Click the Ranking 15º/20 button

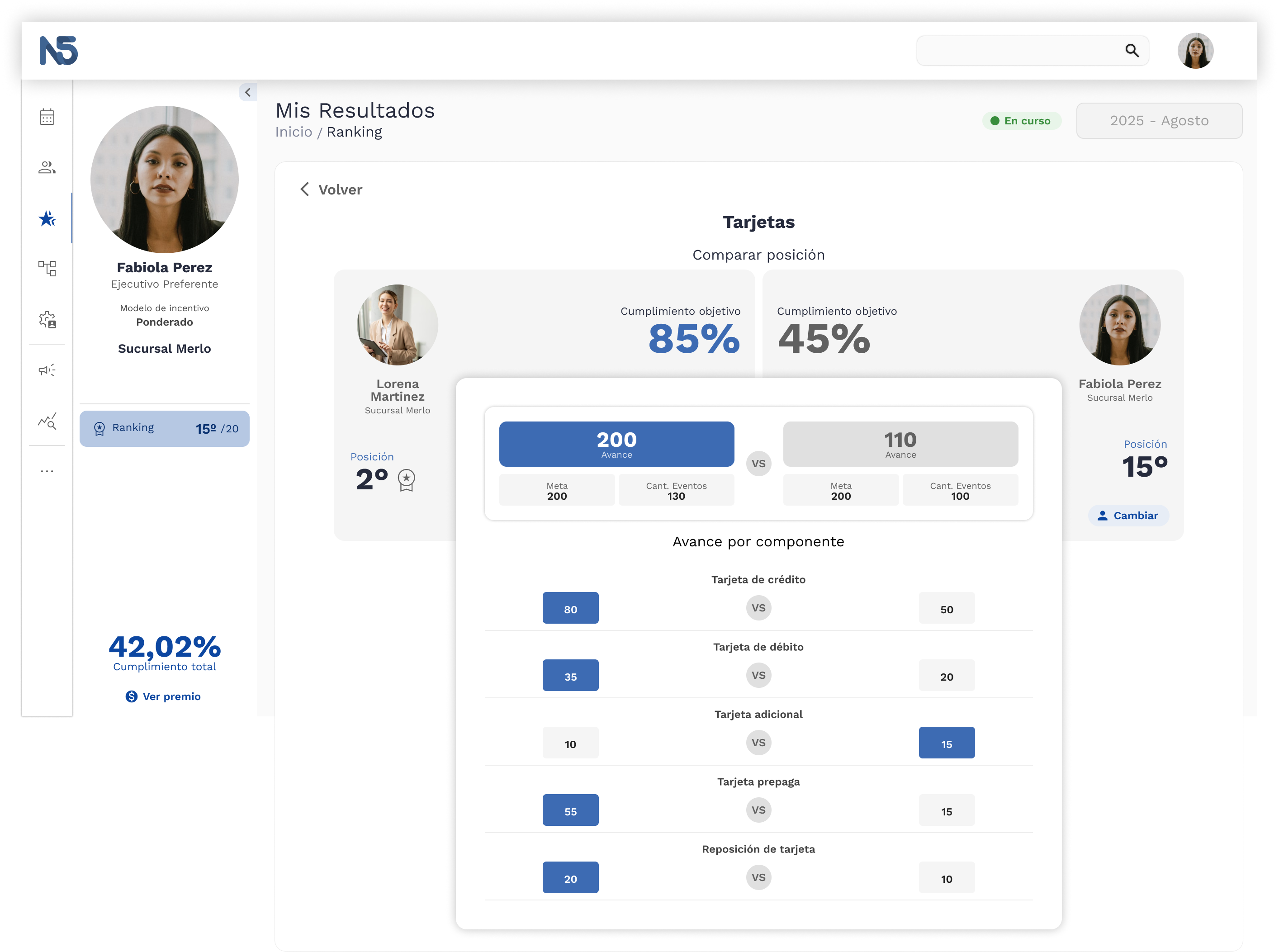click(x=164, y=428)
